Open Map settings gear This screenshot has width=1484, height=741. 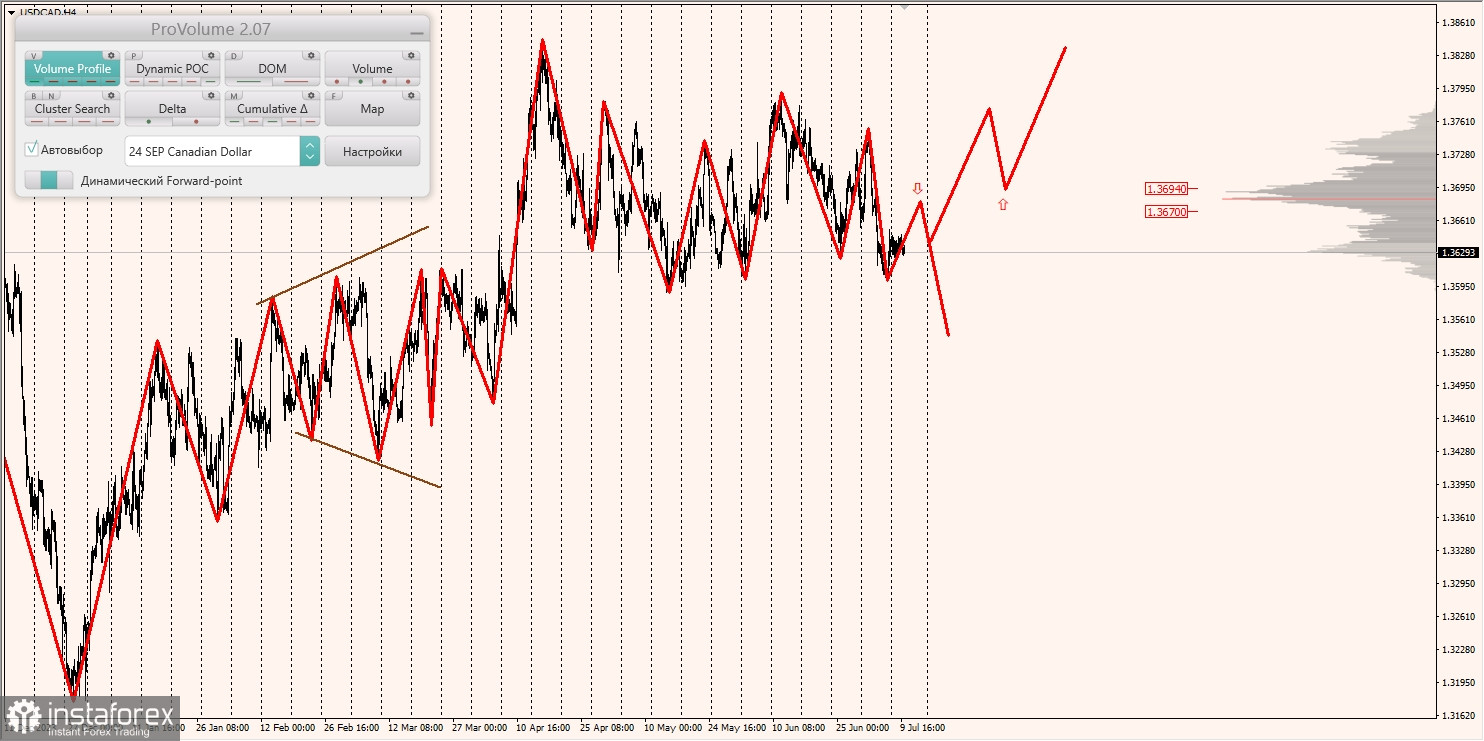coord(411,95)
